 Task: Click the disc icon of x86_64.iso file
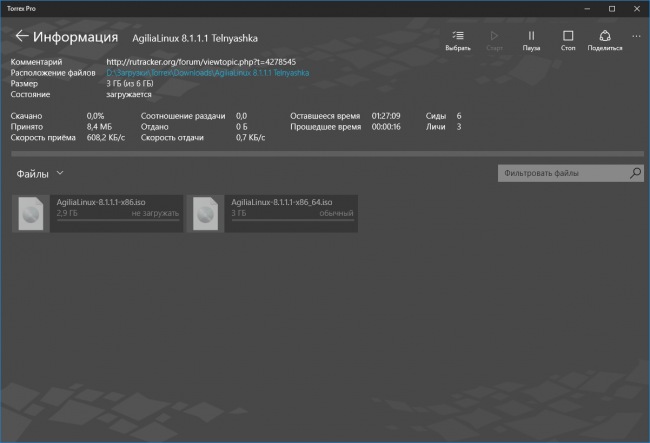tap(206, 213)
